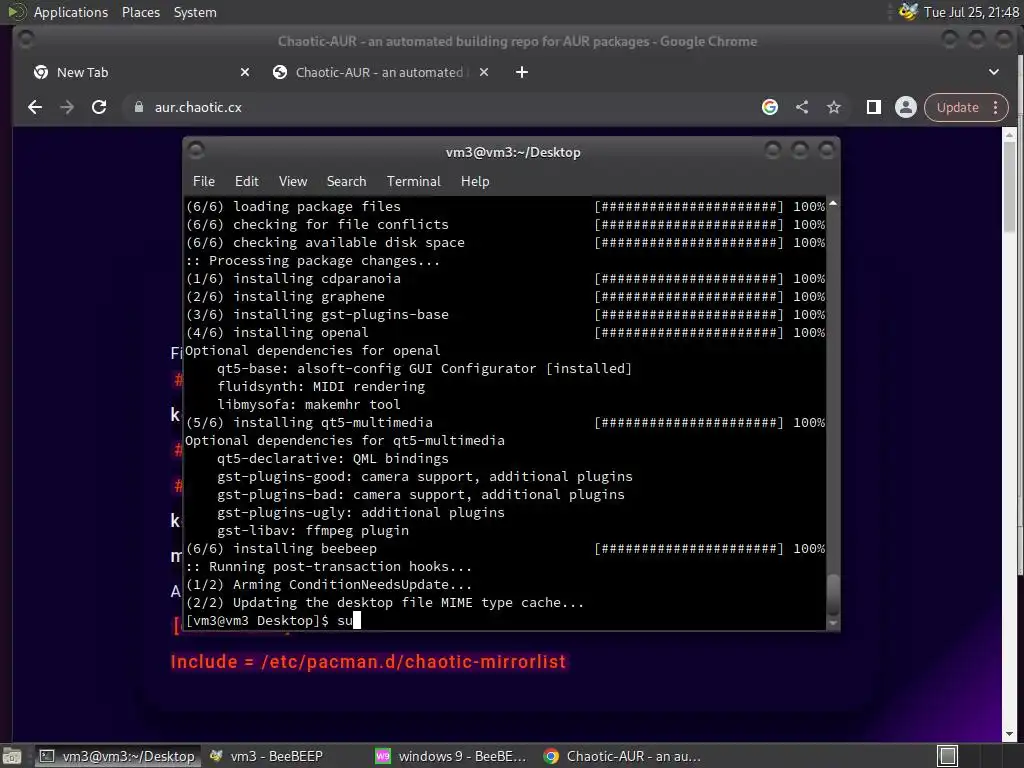Close the Chaotic-AUR tab
The width and height of the screenshot is (1024, 768).
[x=484, y=72]
